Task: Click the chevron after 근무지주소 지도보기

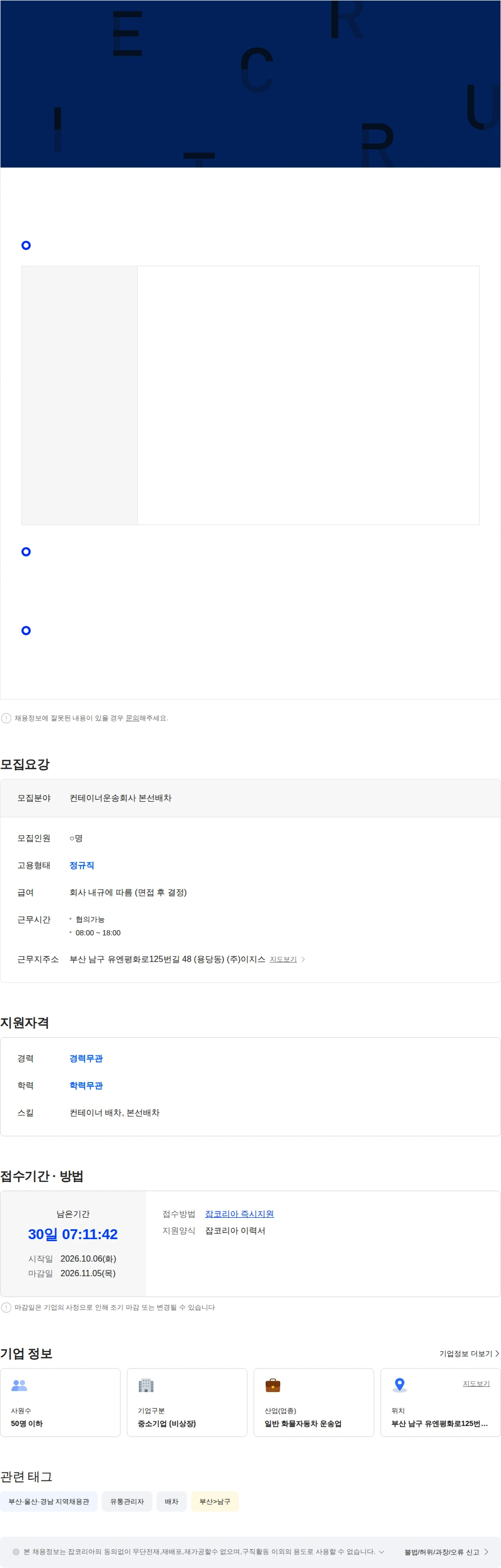Action: (303, 959)
